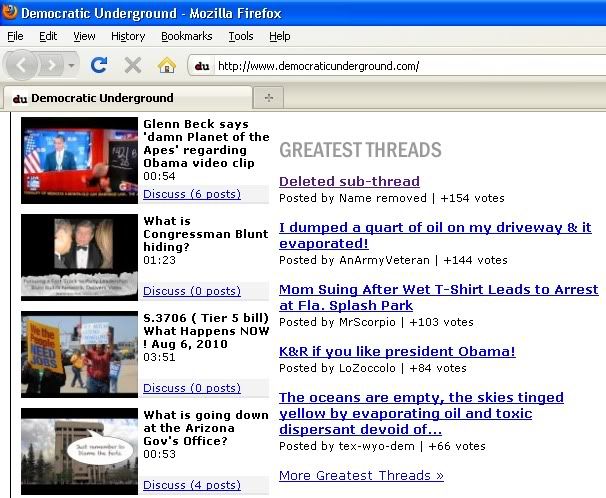Open the Deleted sub-thread link
The width and height of the screenshot is (606, 498).
click(x=349, y=181)
